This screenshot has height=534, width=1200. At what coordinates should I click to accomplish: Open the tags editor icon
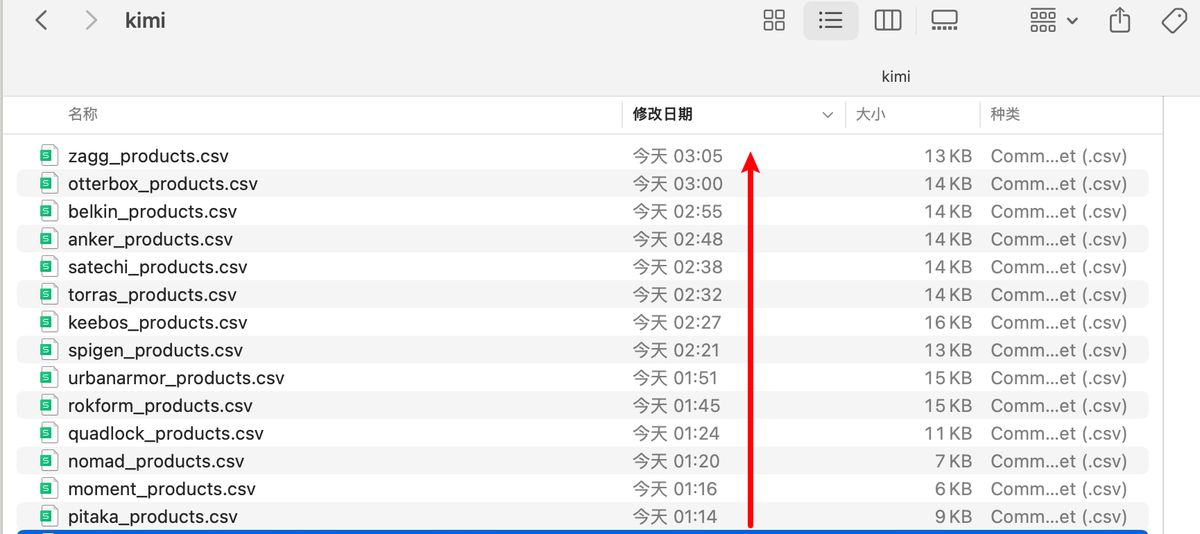(x=1175, y=20)
